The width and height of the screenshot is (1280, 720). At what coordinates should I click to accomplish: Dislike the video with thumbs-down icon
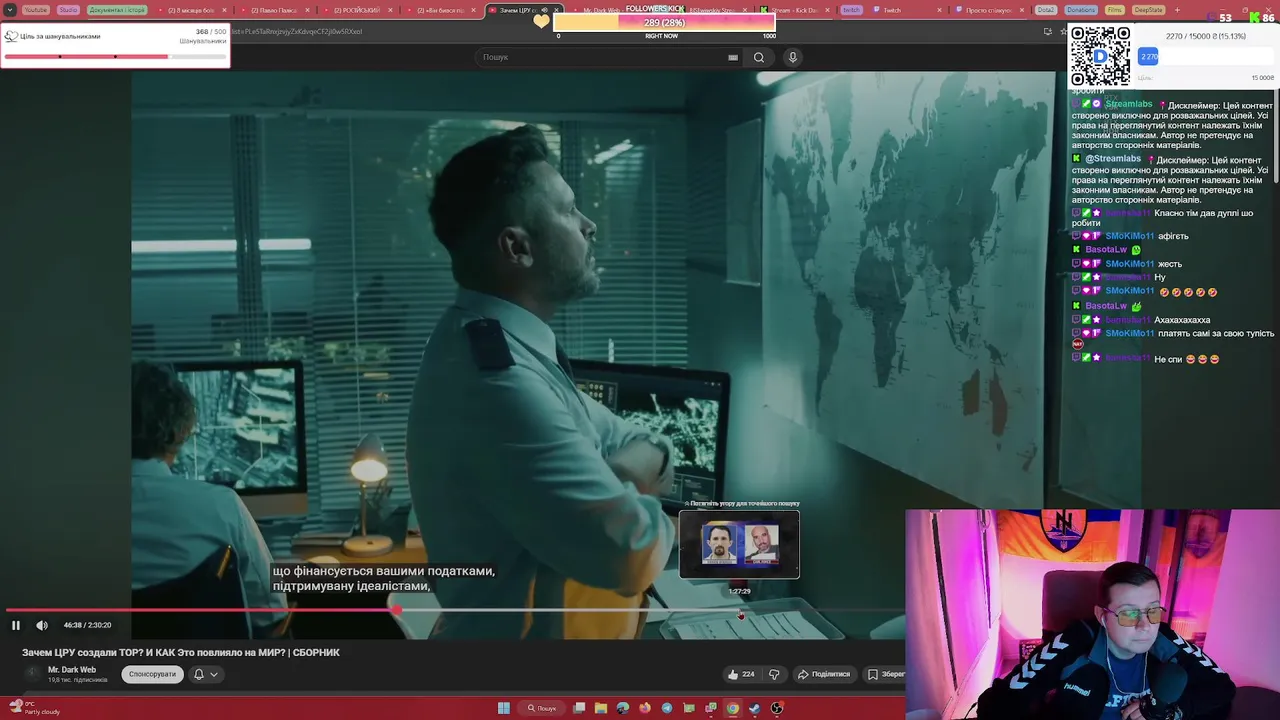773,674
